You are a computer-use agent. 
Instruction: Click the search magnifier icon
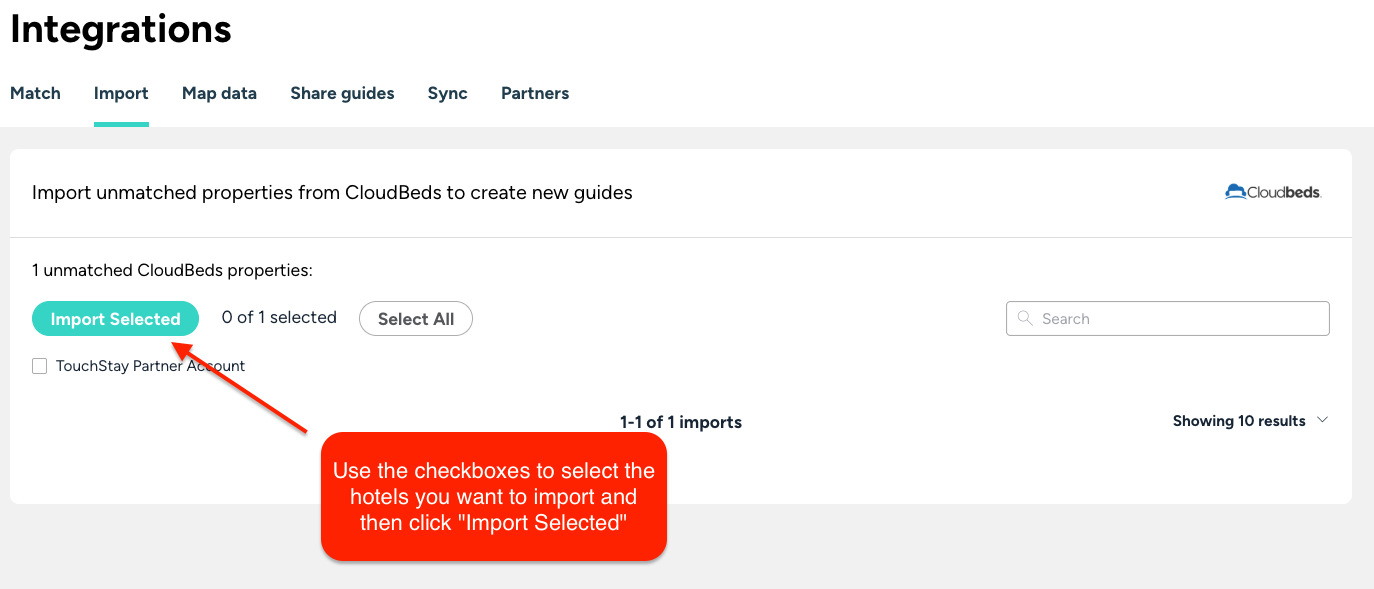(1024, 318)
